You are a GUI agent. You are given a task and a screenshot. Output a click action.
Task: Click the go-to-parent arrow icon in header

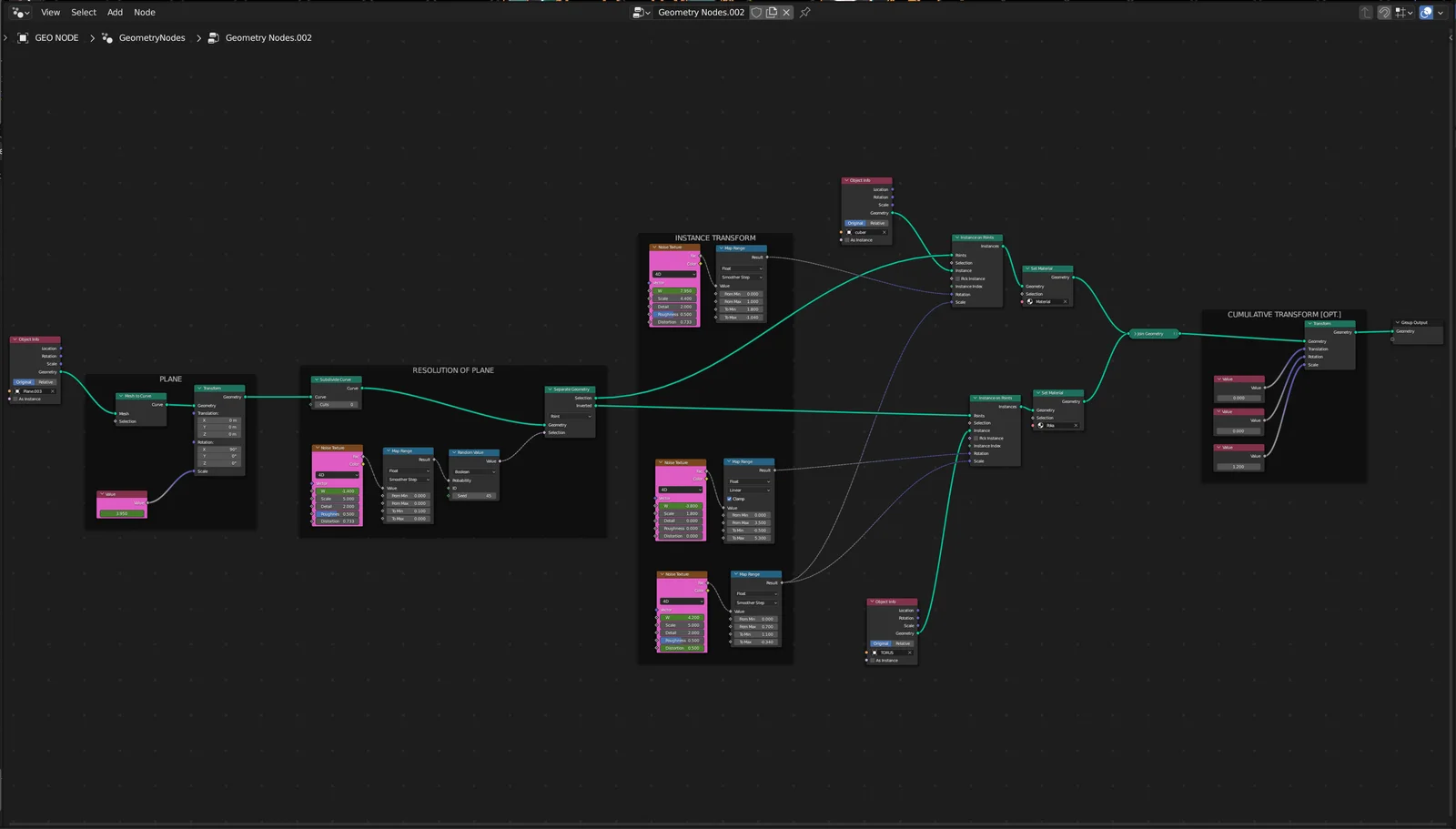pyautogui.click(x=1366, y=12)
